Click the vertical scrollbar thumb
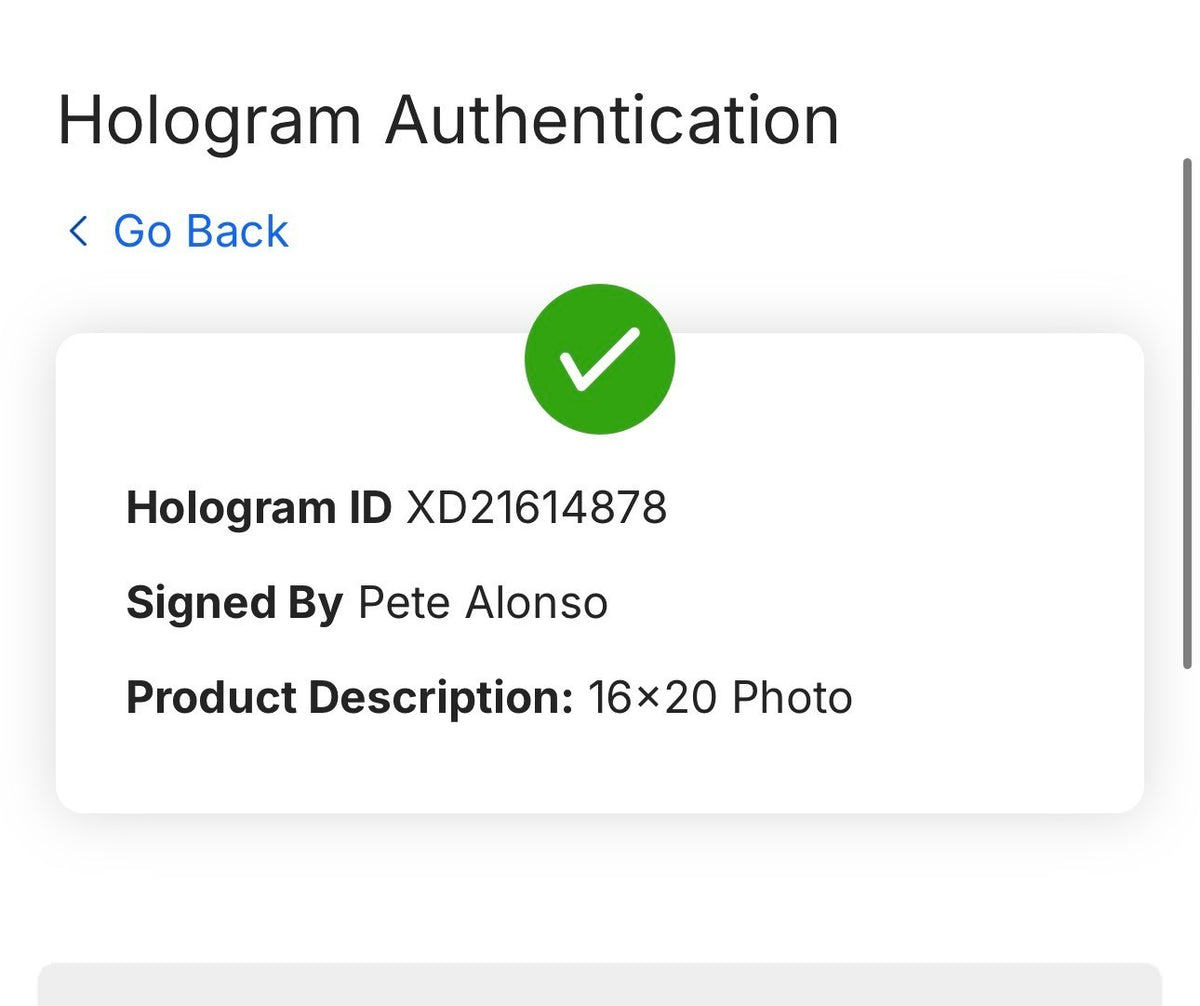The height and width of the screenshot is (1006, 1200). pyautogui.click(x=1187, y=412)
